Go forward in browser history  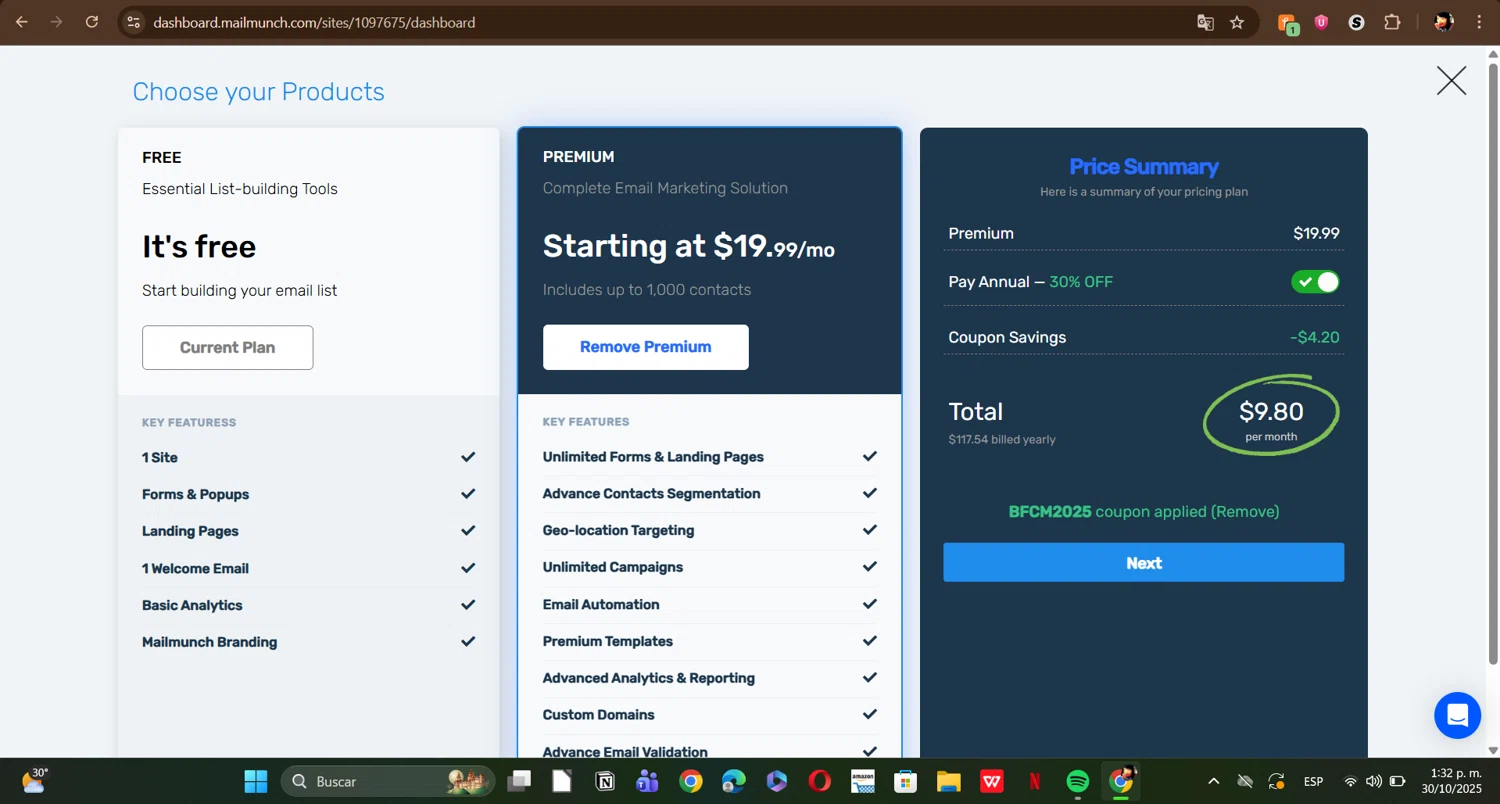[x=57, y=22]
